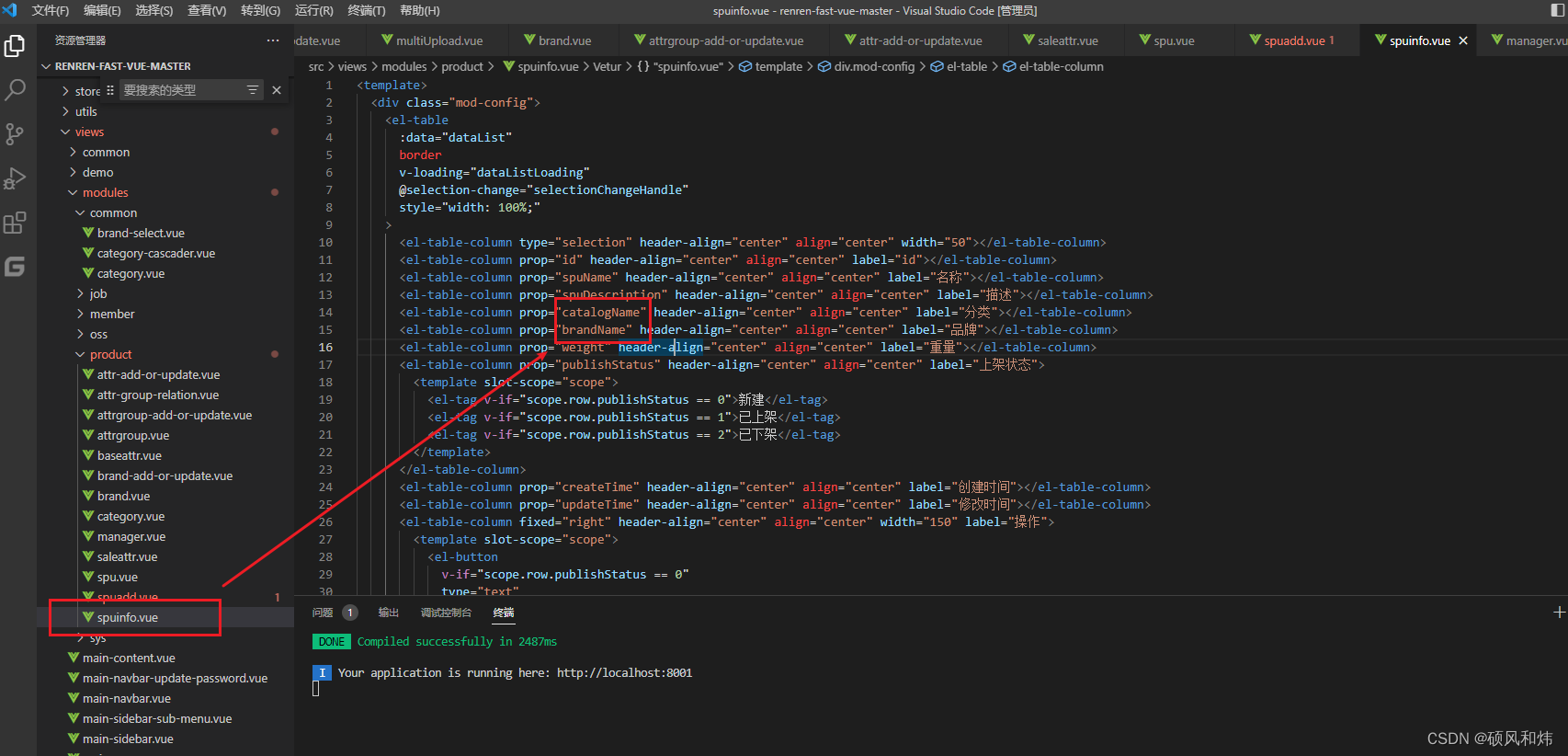
Task: Switch to attrgroup-add-or-update.vue tab
Action: click(725, 40)
